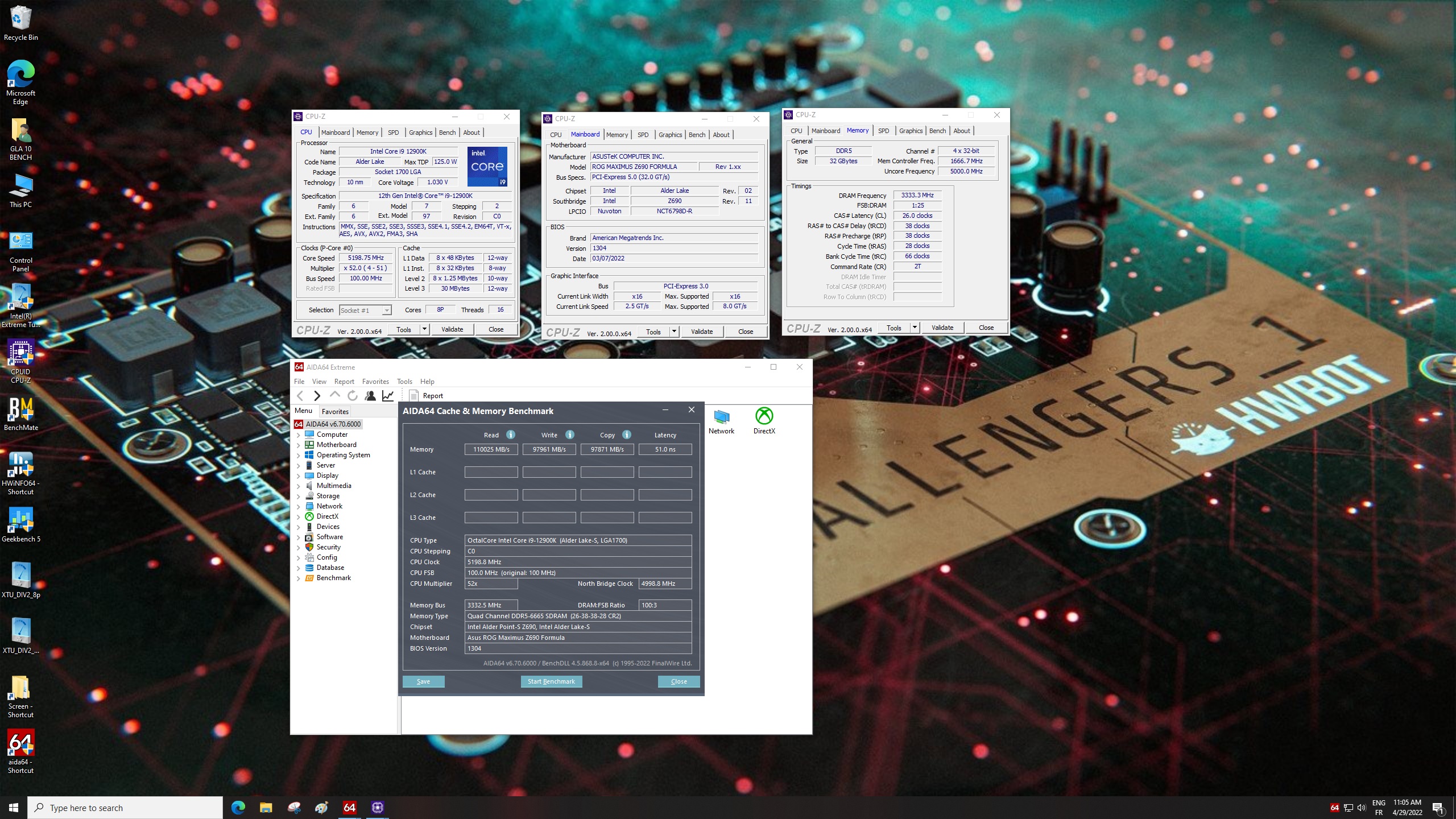The width and height of the screenshot is (1456, 819).
Task: Click the AIDA64 up-level arrow icon
Action: 335,395
